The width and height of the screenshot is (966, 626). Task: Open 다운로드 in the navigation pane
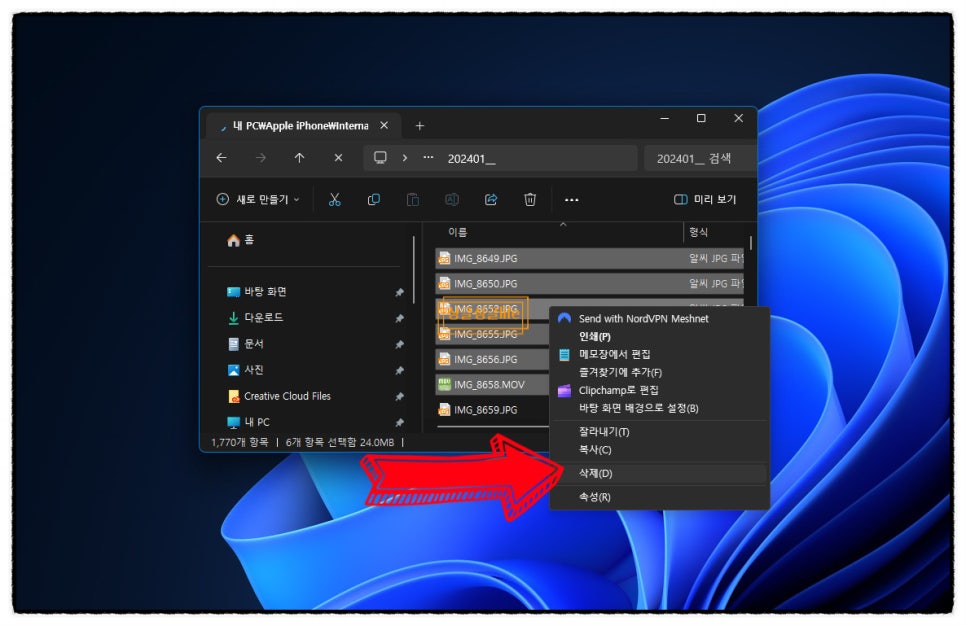[x=263, y=318]
